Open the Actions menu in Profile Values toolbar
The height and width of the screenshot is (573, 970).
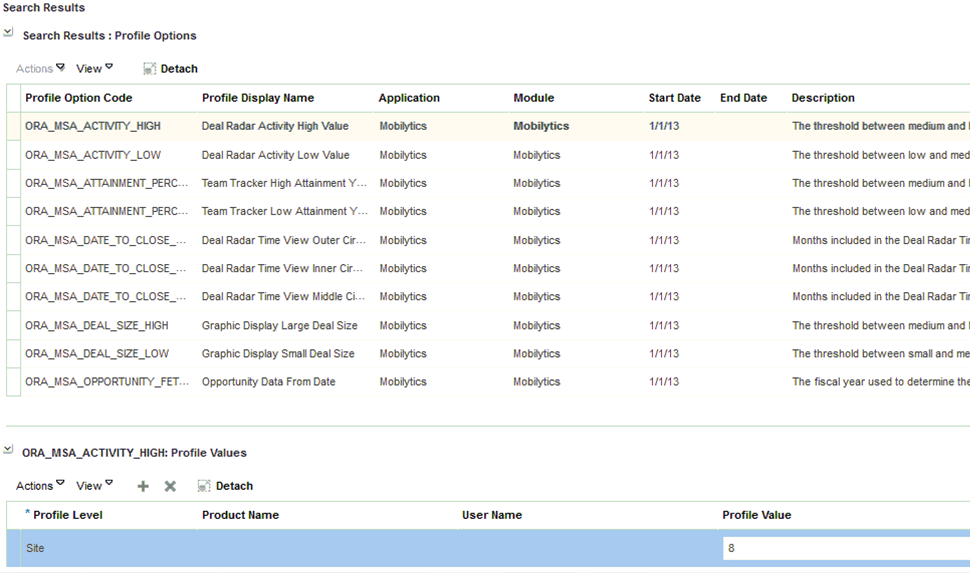point(40,486)
